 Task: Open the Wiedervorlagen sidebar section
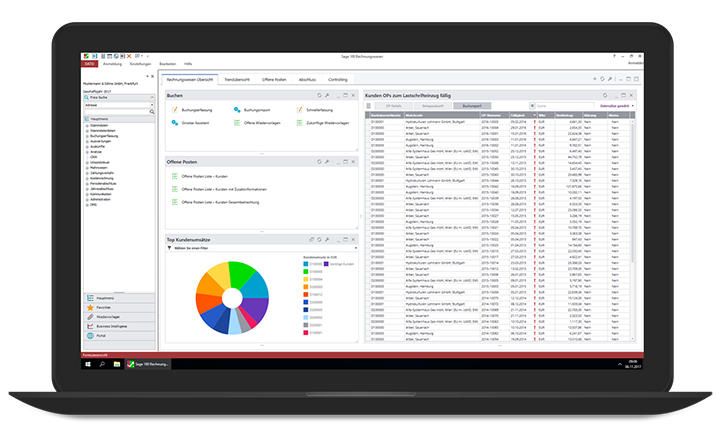coord(119,317)
